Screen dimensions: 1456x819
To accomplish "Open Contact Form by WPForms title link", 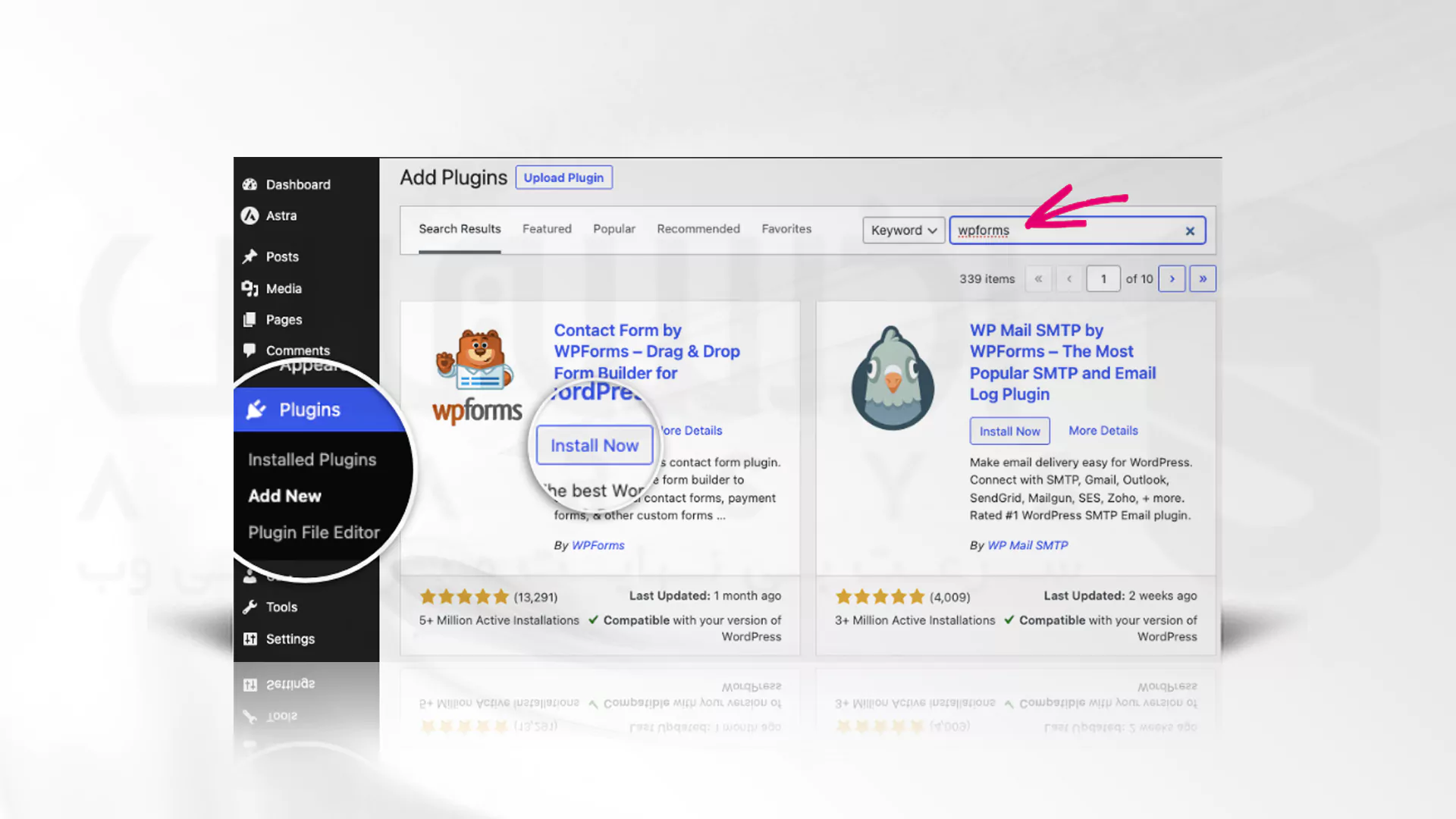I will [x=647, y=362].
